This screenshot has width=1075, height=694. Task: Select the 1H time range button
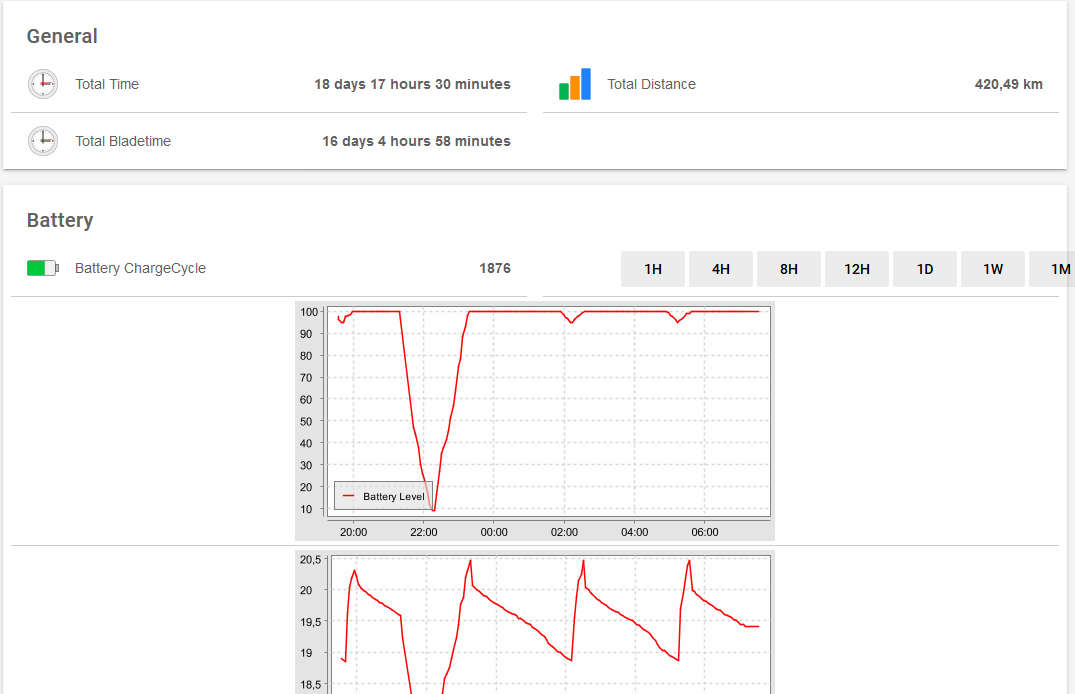pos(653,269)
